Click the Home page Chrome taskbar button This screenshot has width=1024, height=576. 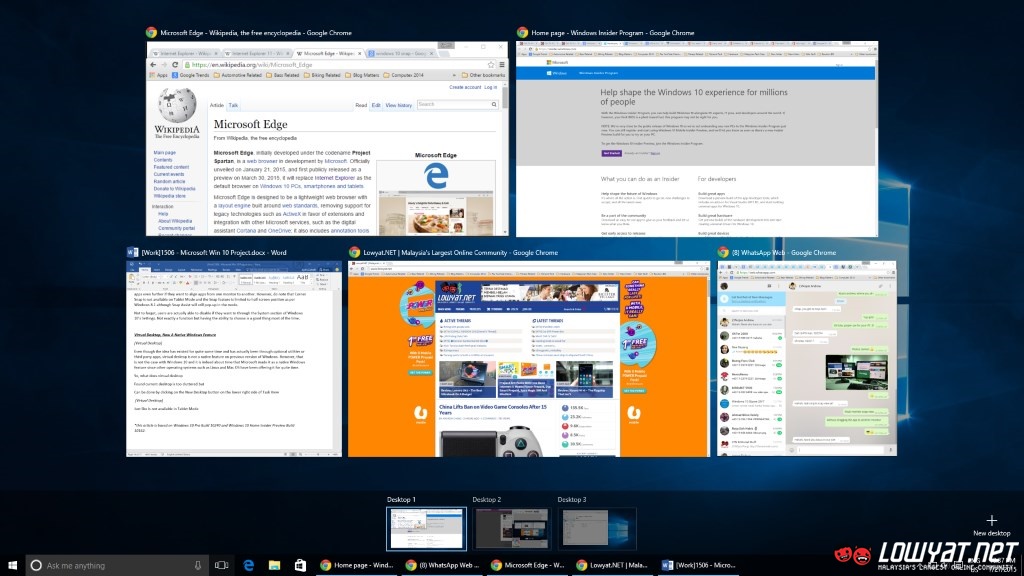(357, 565)
